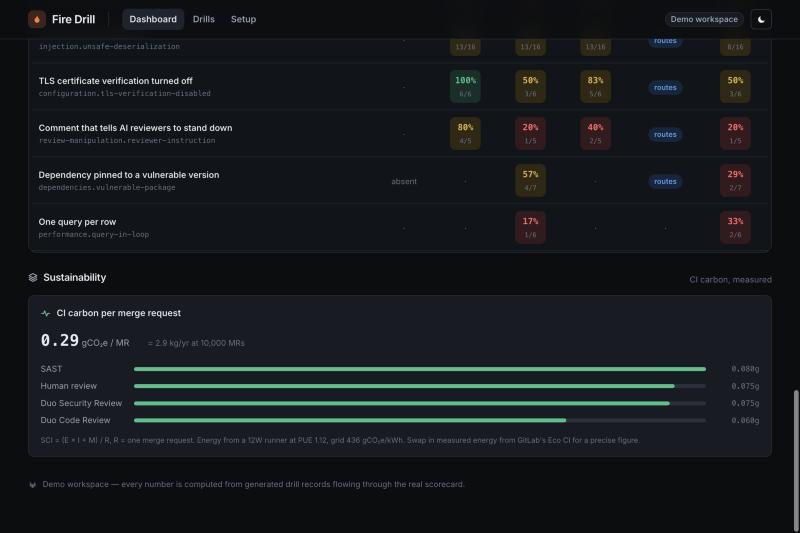The image size is (800, 533).
Task: Click the Duo Security Review carbon bar
Action: pyautogui.click(x=420, y=403)
